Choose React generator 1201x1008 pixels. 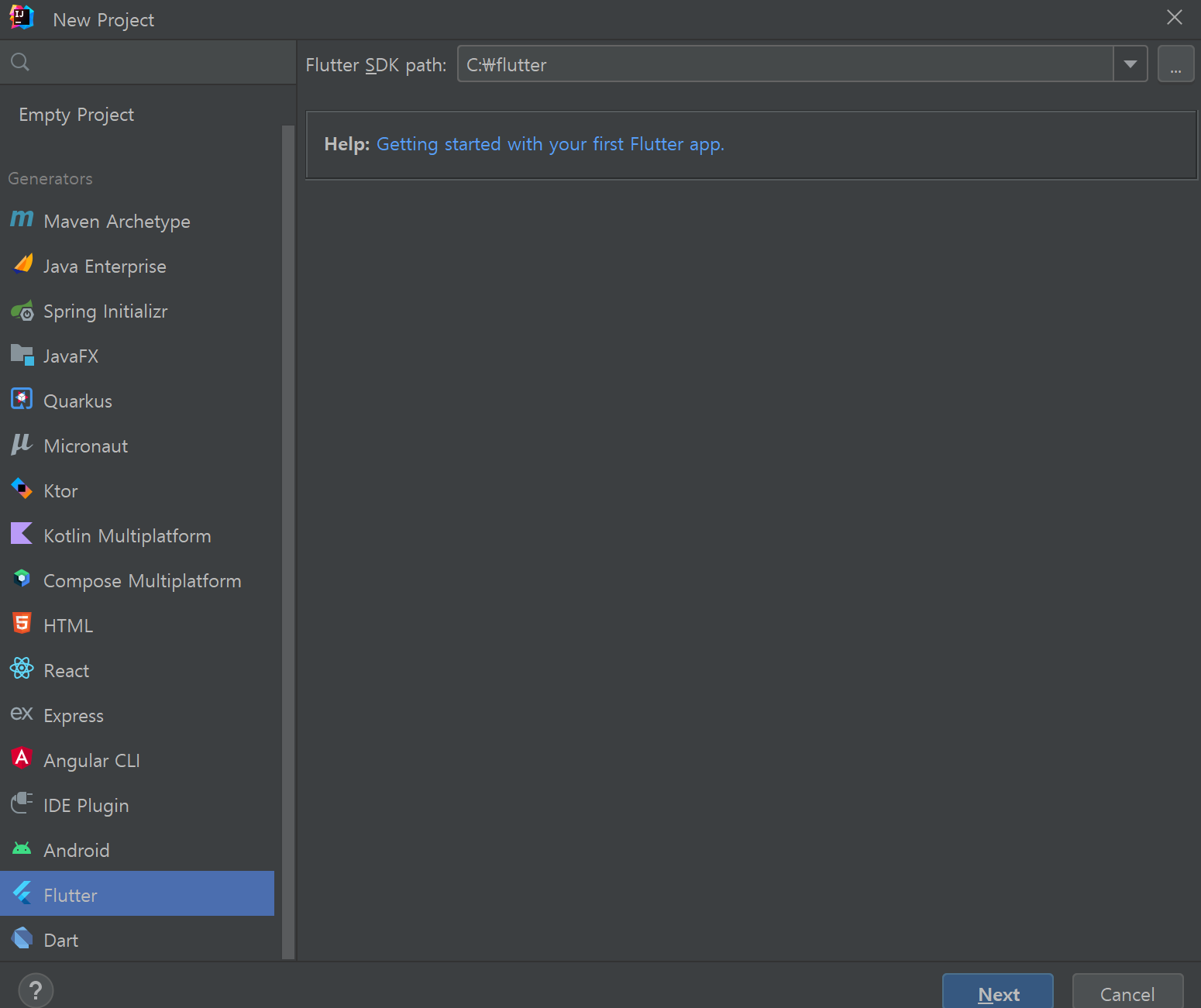coord(137,671)
